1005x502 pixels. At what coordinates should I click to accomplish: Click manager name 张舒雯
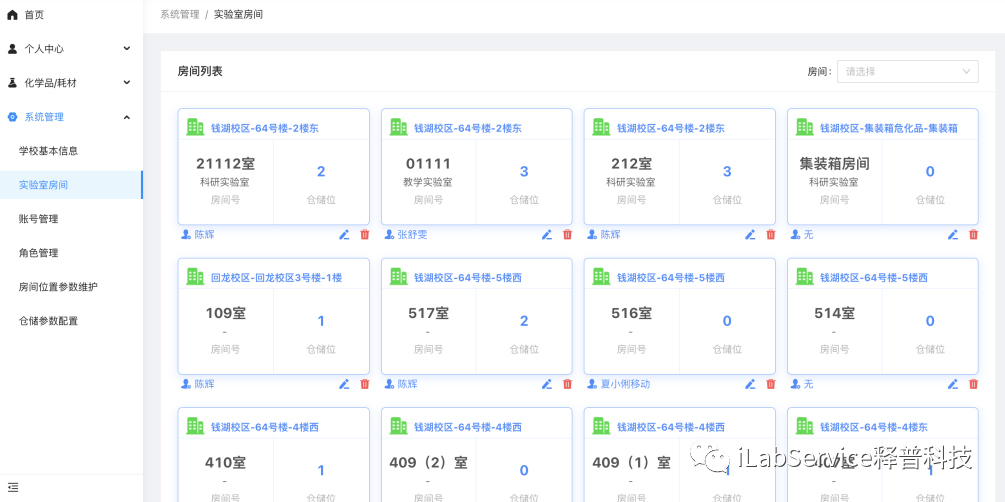[412, 235]
